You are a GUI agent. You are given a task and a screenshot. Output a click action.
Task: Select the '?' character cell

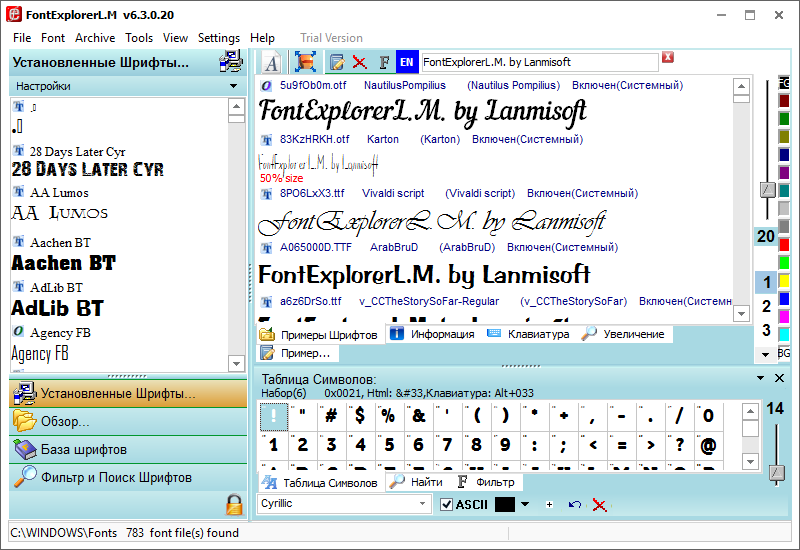(679, 445)
